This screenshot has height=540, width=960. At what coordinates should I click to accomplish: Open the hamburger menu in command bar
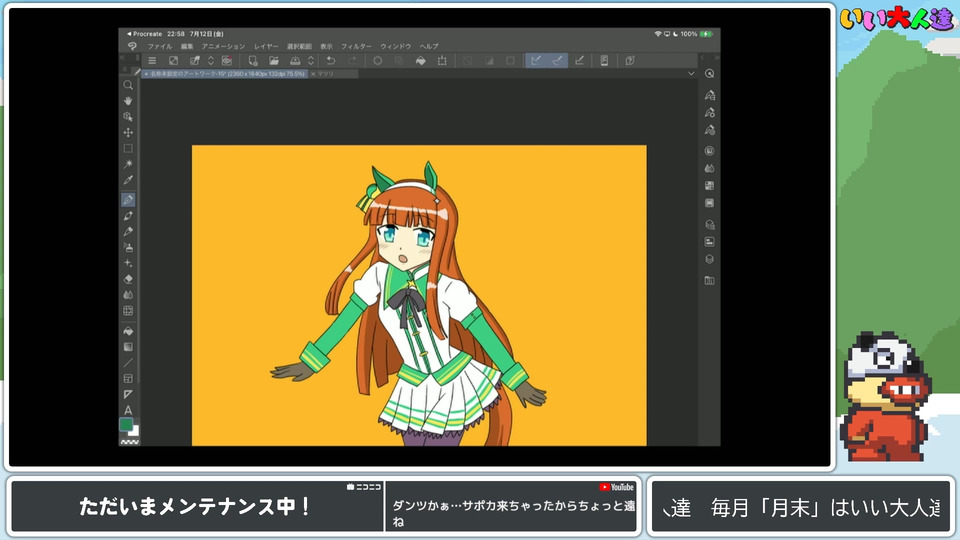point(152,61)
